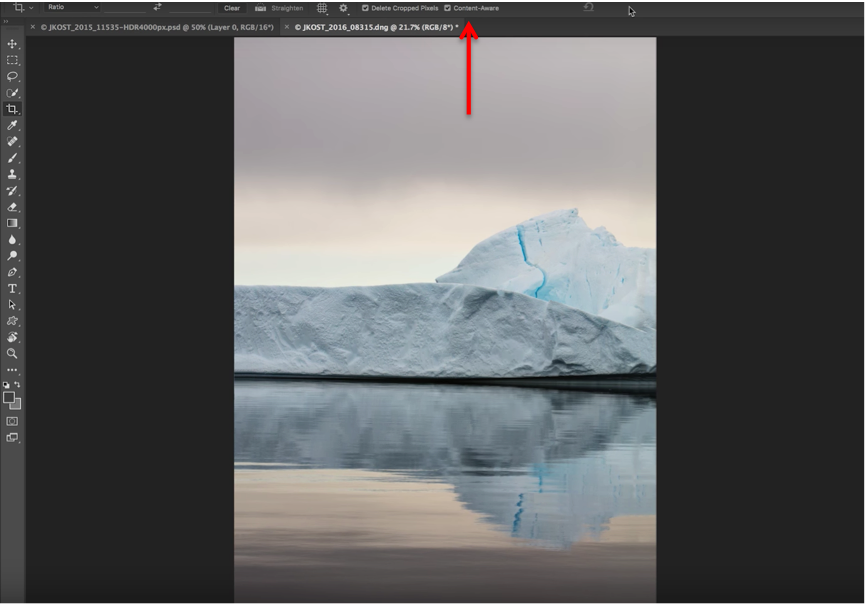Screen dimensions: 865x604
Task: Select the Rectangular Marquee tool
Action: [x=13, y=60]
